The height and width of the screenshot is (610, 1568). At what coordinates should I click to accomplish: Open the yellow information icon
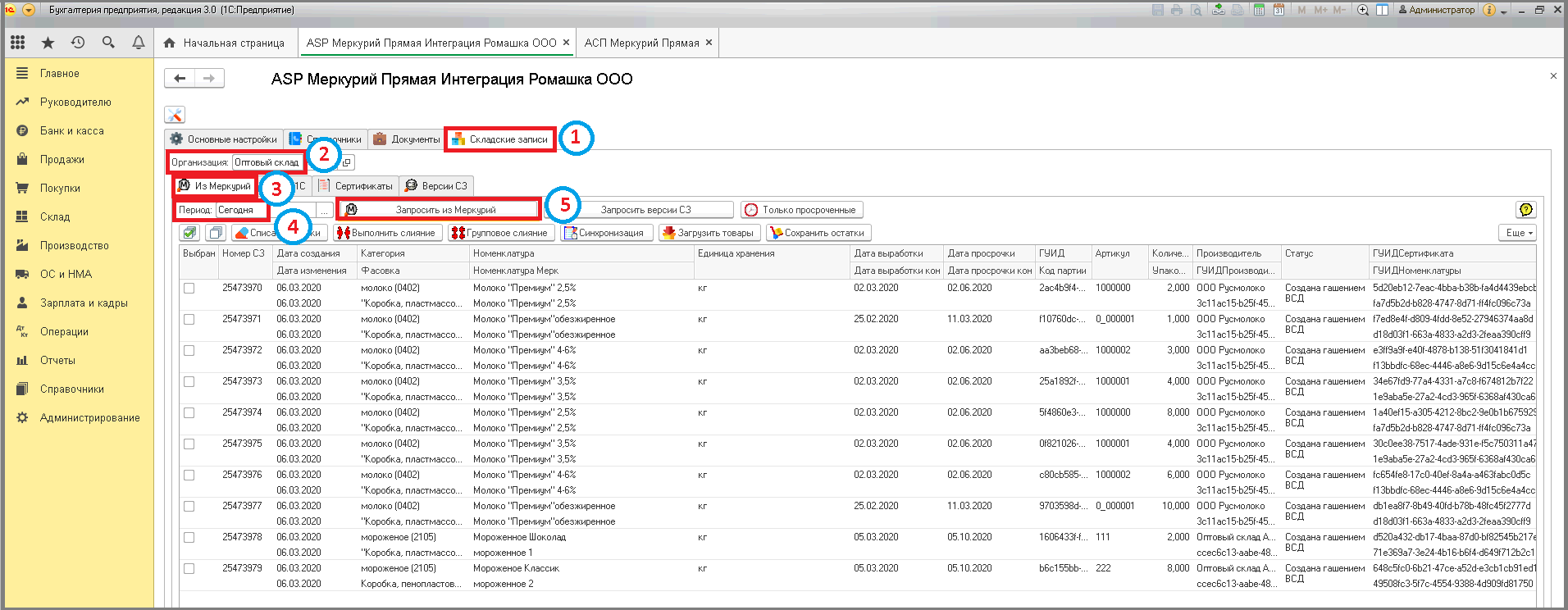[1489, 10]
